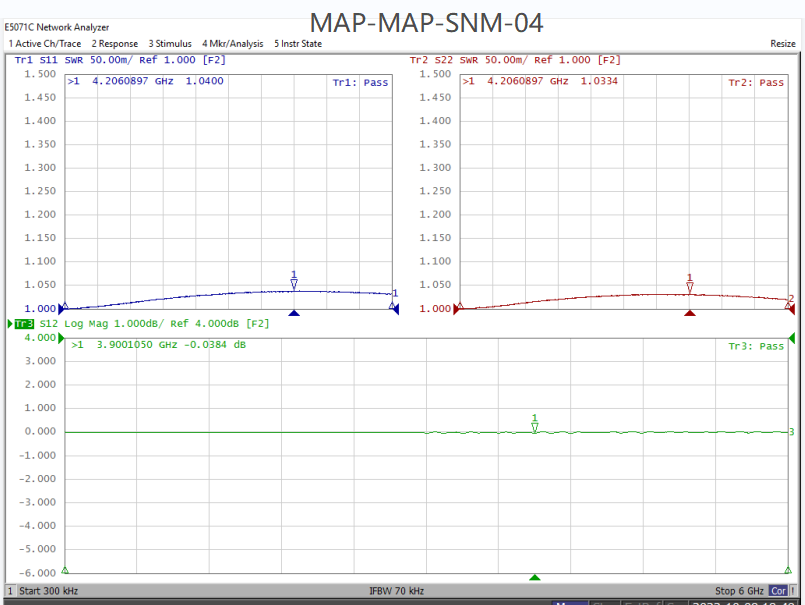The image size is (805, 605).
Task: Open the 1 Active Ch/Trace menu
Action: click(45, 44)
